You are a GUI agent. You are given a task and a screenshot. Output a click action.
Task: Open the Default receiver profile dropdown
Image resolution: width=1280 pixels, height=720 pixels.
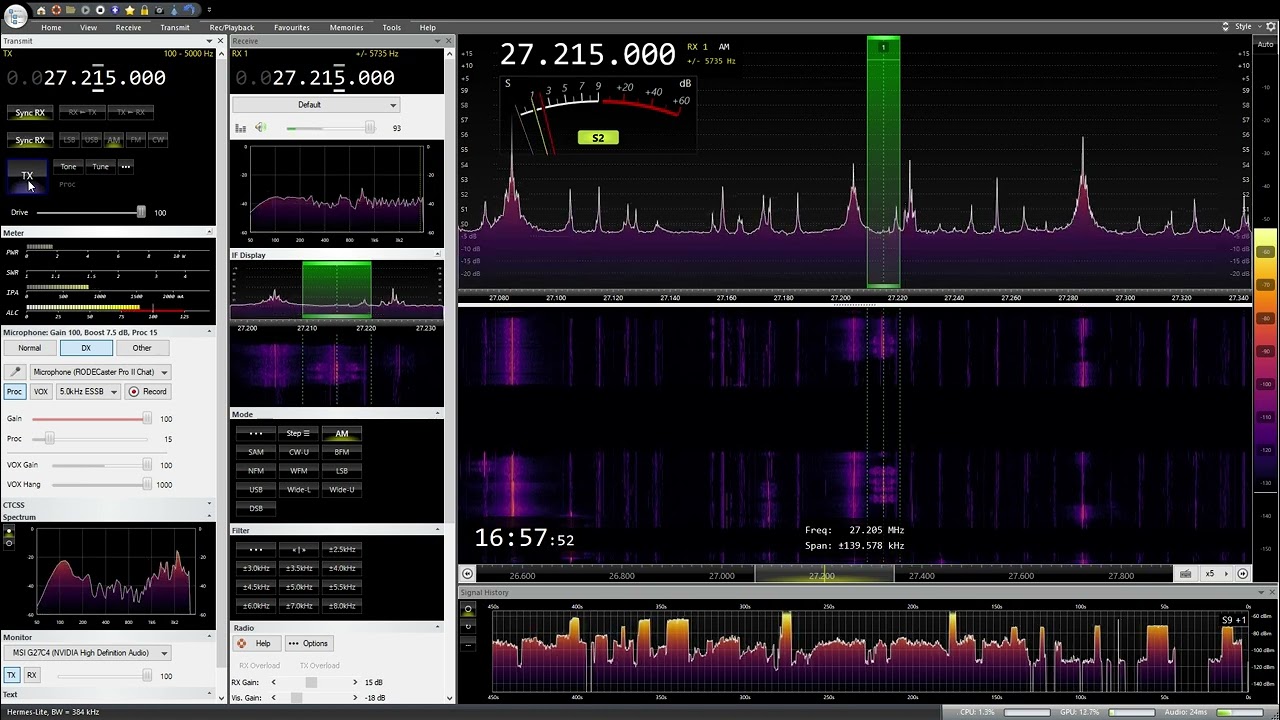(318, 105)
